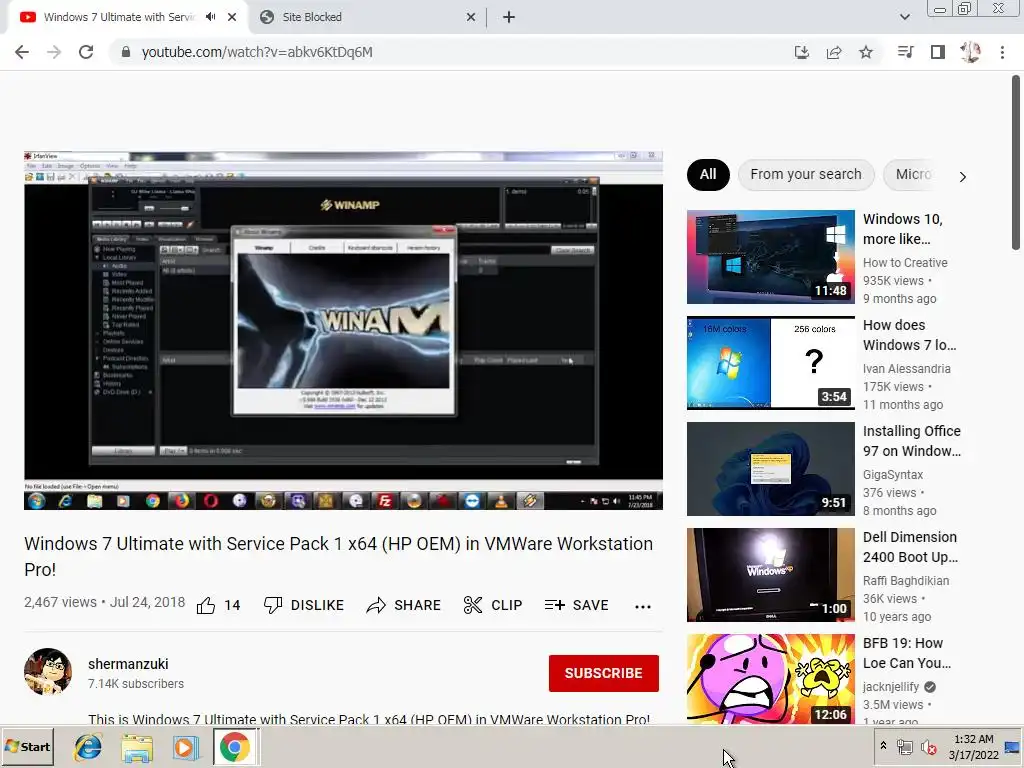
Task: Click the Dell Dimension 2400 Boot Up title
Action: coord(910,547)
